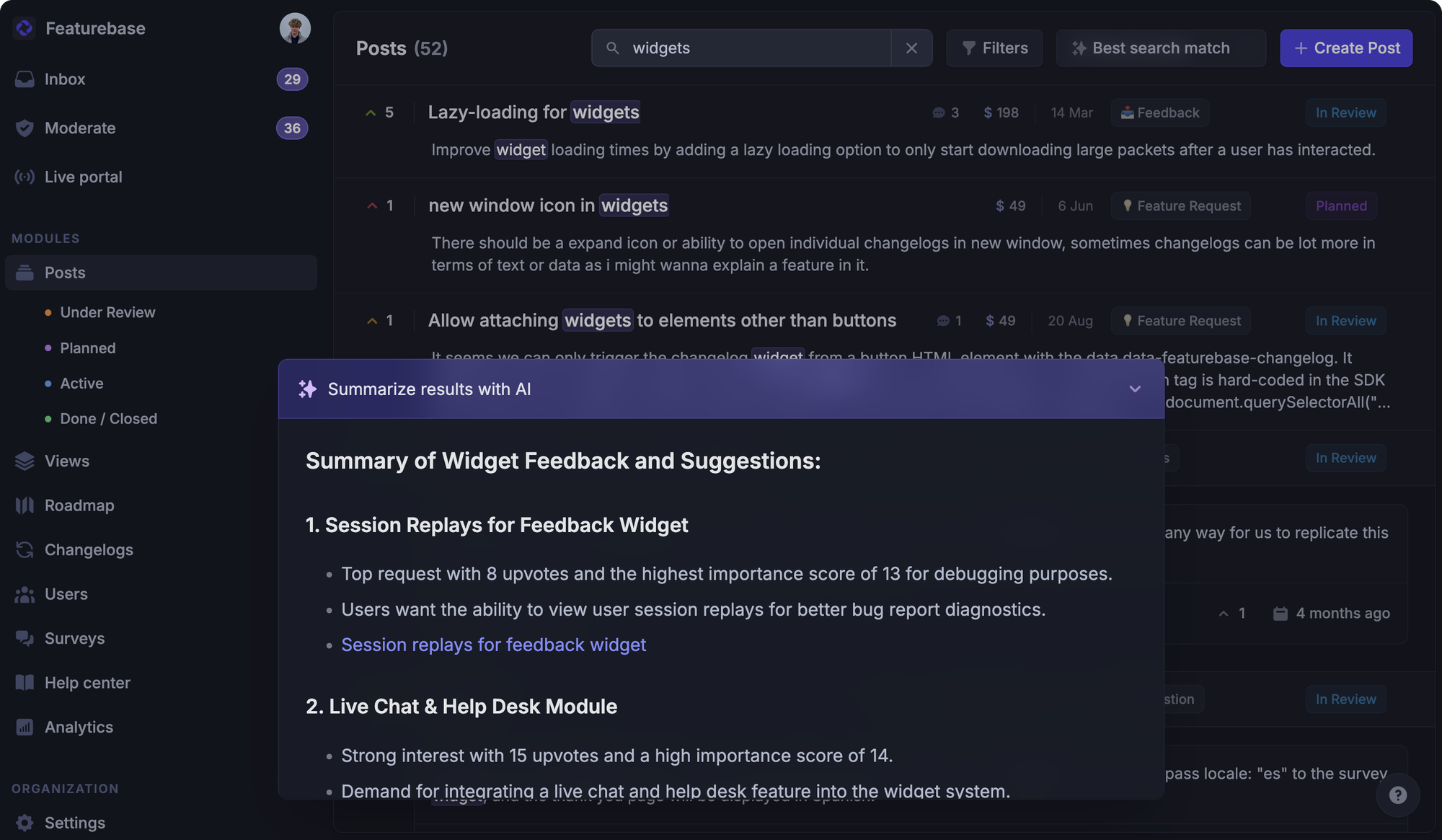Open the Session replays for feedback widget link
1442x840 pixels.
(x=493, y=645)
